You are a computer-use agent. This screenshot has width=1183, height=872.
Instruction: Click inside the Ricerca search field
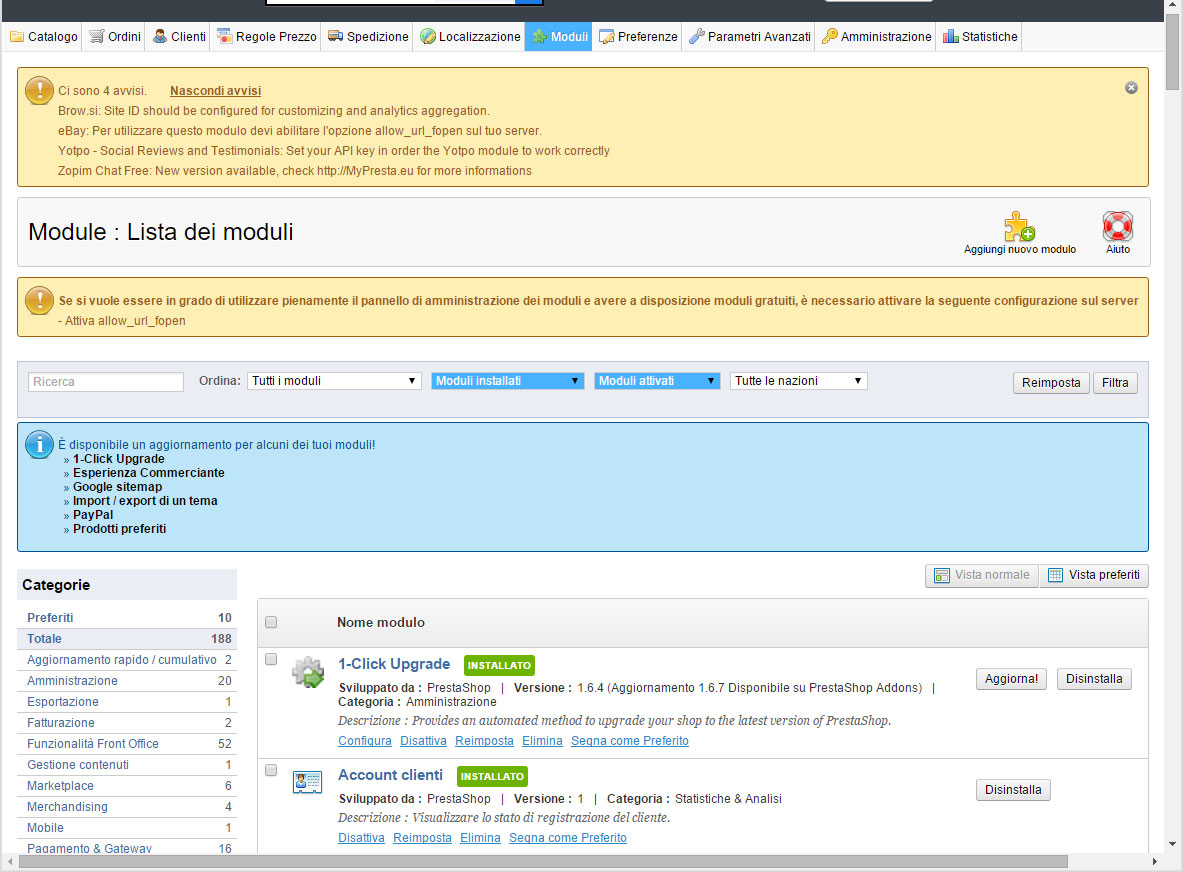(106, 382)
